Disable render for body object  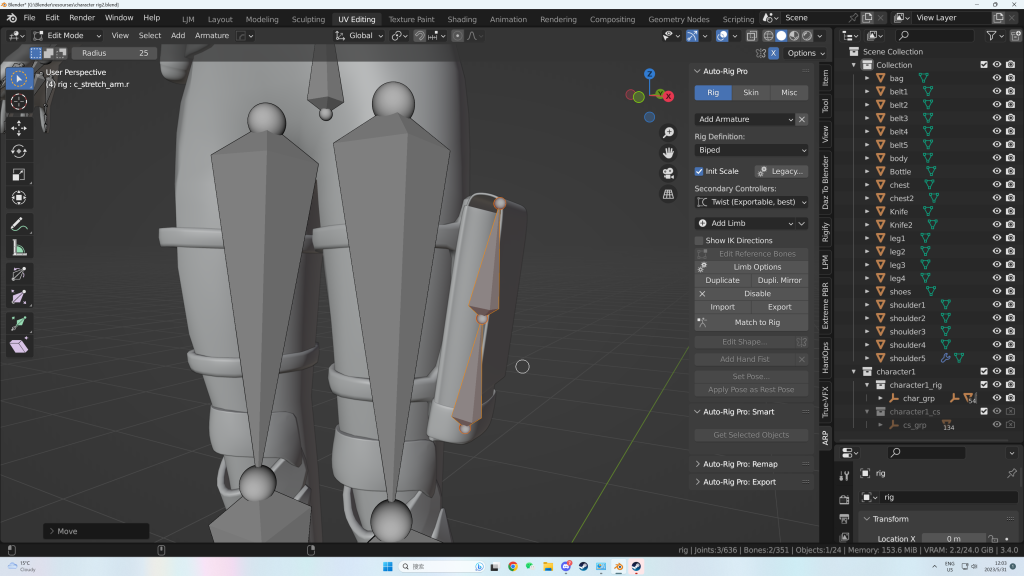click(1010, 158)
